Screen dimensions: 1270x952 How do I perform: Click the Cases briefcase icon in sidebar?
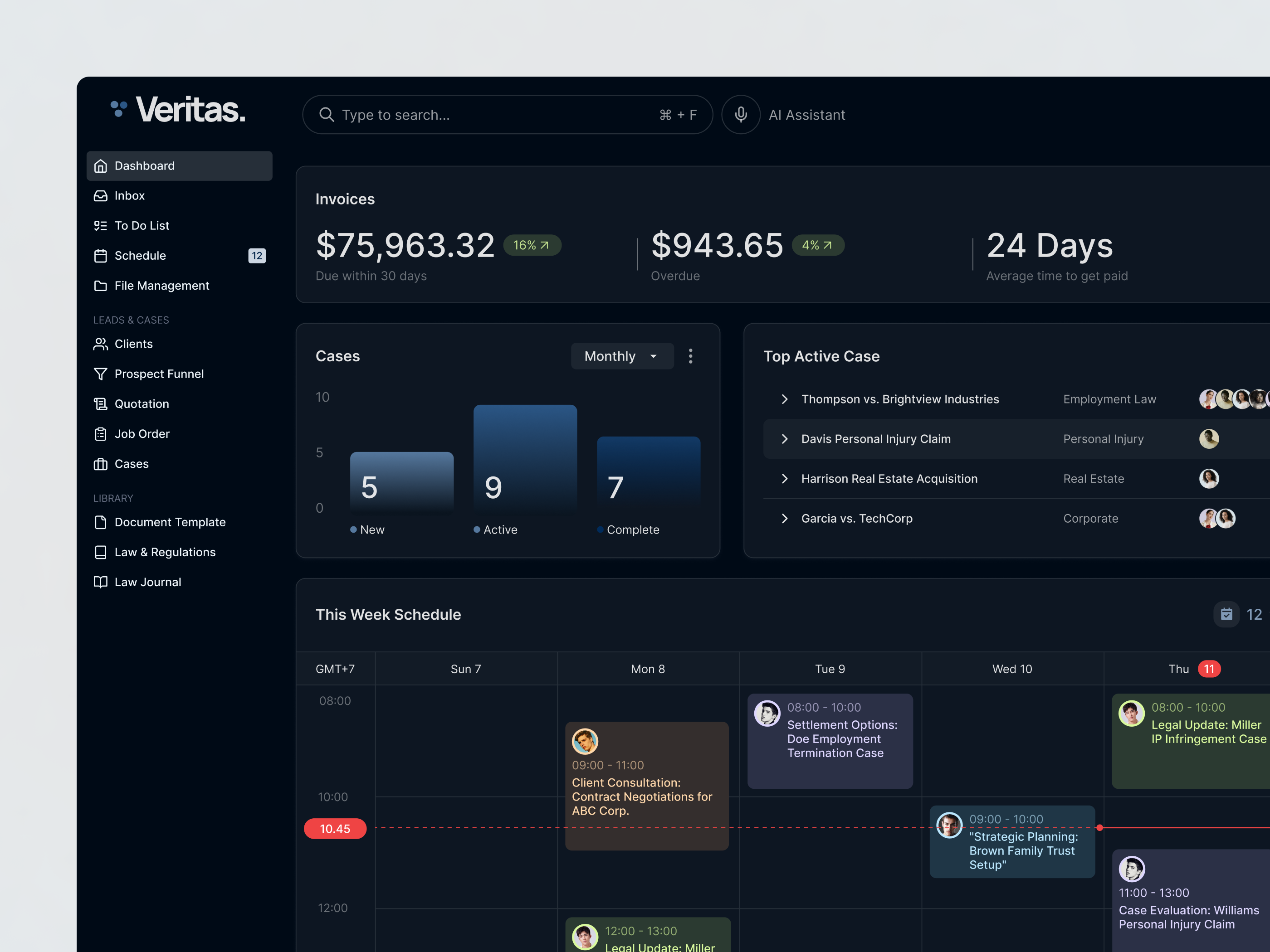[x=101, y=464]
